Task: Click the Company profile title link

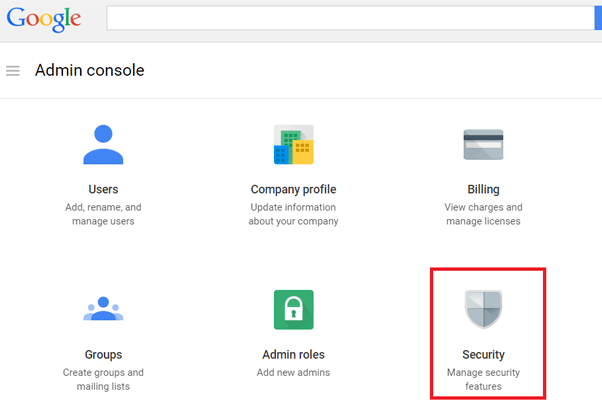Action: click(x=293, y=189)
